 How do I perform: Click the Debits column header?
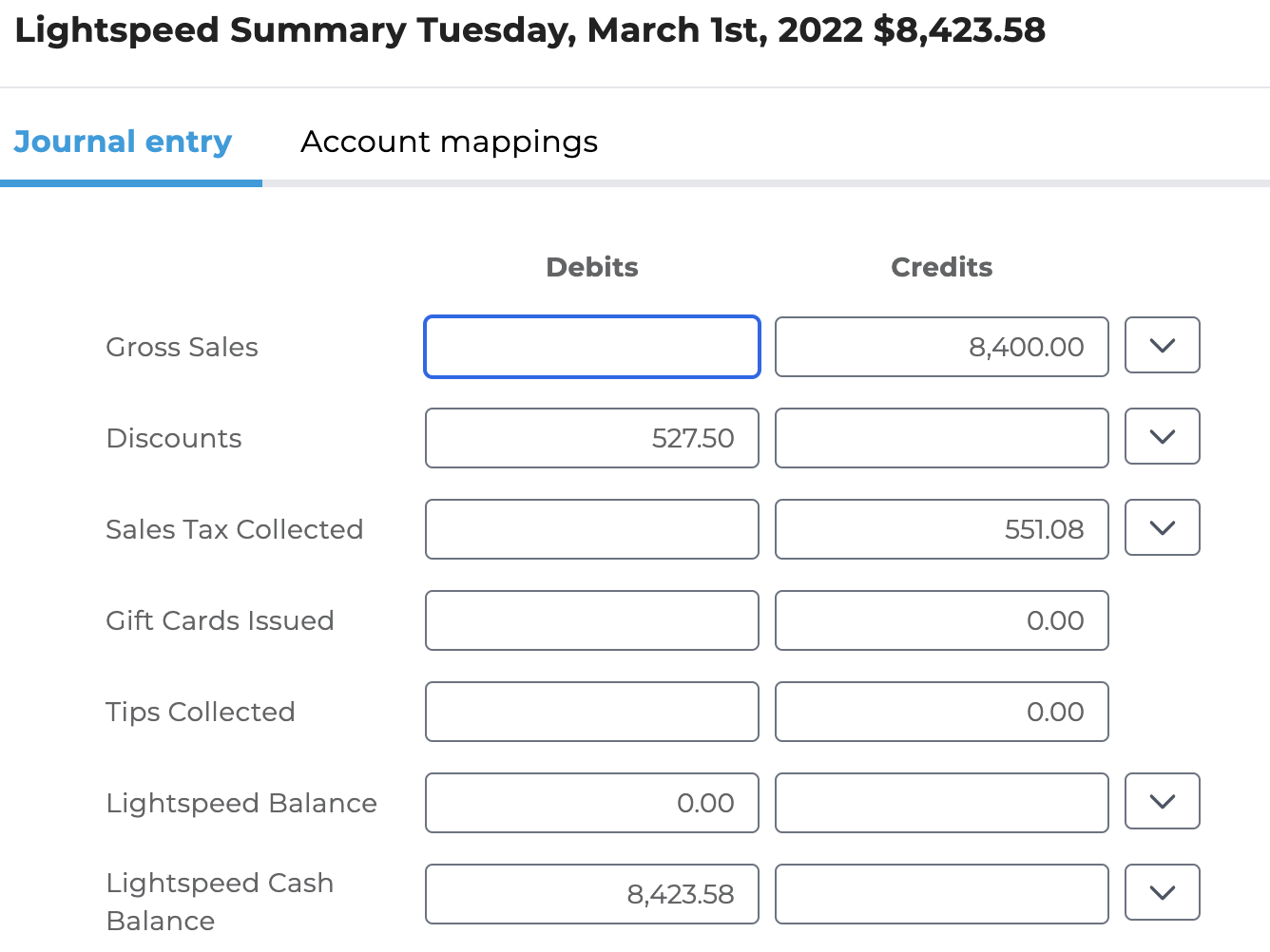592,267
